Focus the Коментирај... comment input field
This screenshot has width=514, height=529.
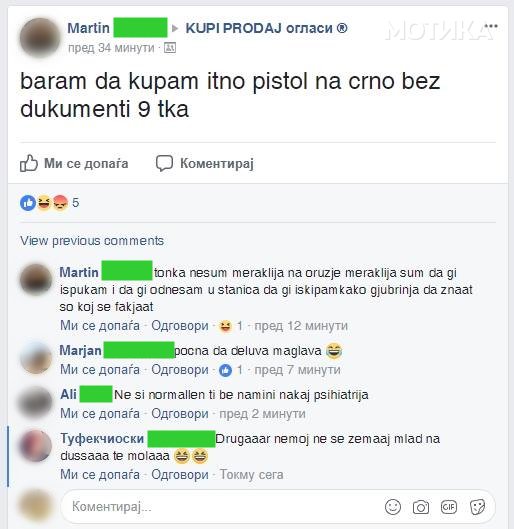tap(278, 507)
